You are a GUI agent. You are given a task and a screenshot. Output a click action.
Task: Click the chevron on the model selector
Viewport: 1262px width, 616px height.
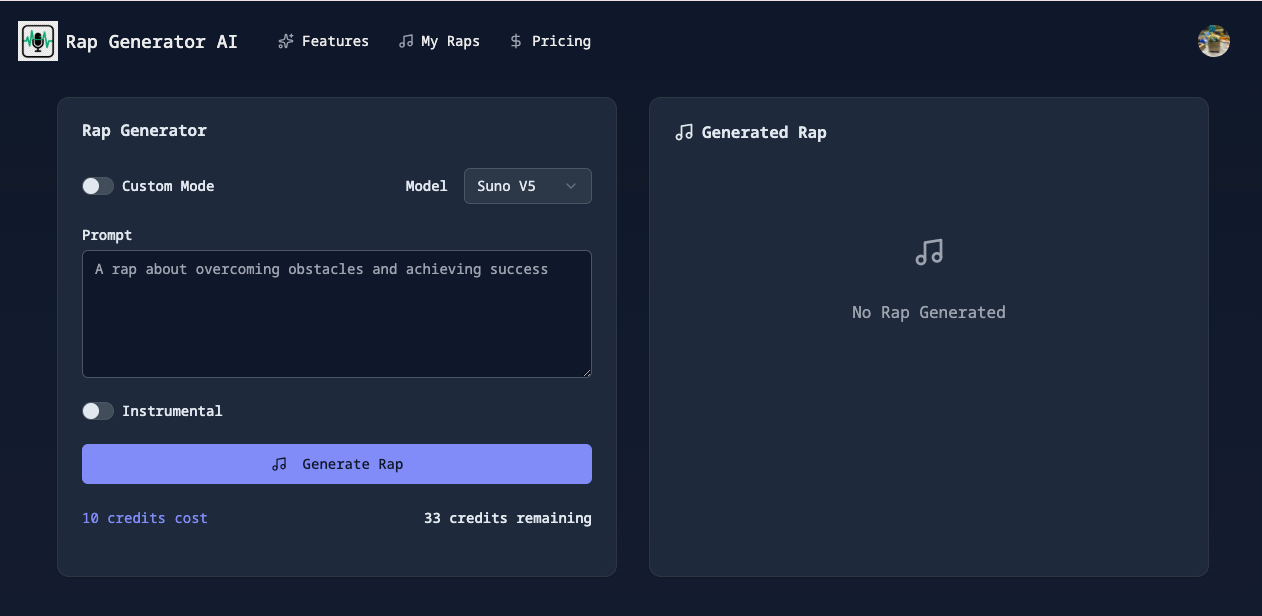pos(571,186)
